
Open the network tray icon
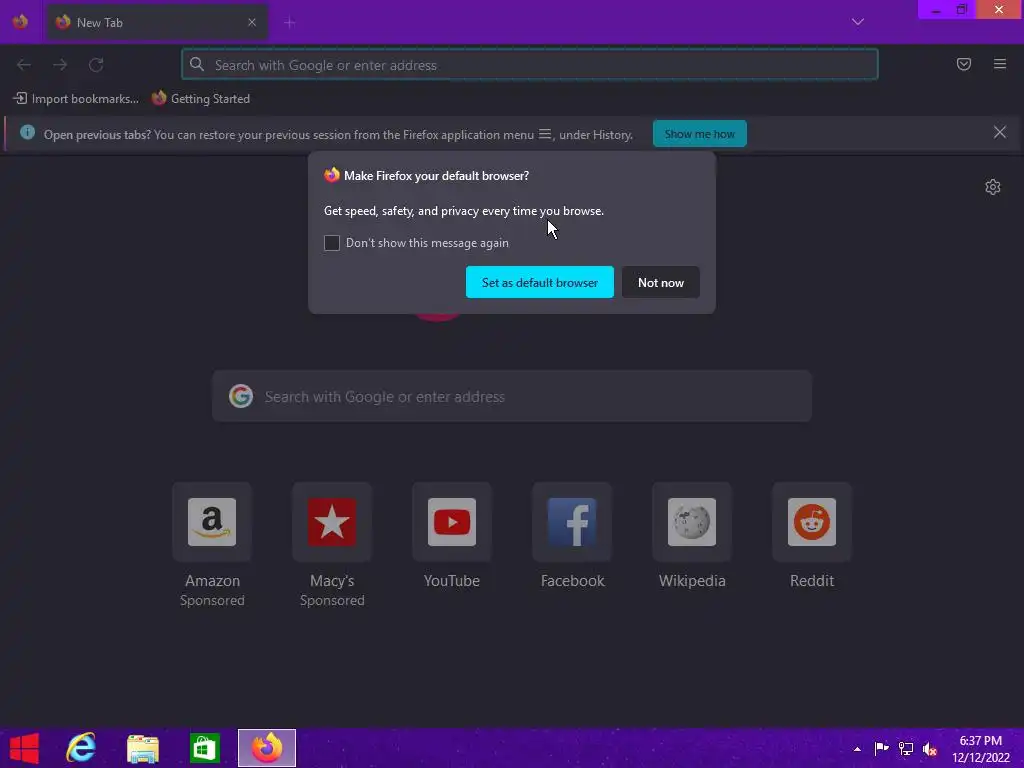[x=906, y=748]
